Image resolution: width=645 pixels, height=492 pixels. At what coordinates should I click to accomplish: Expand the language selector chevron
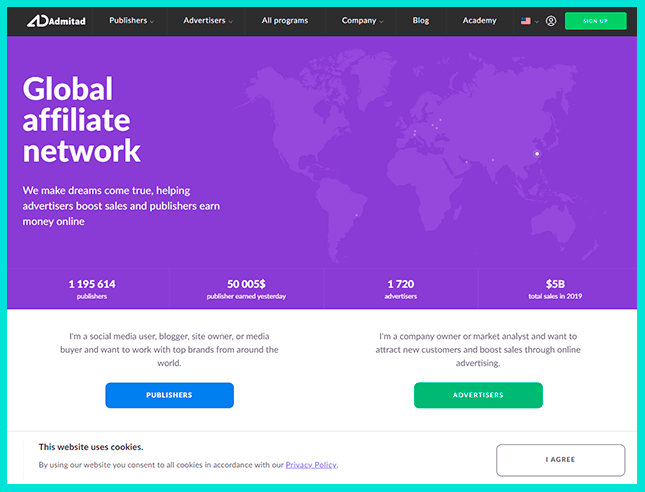(536, 21)
